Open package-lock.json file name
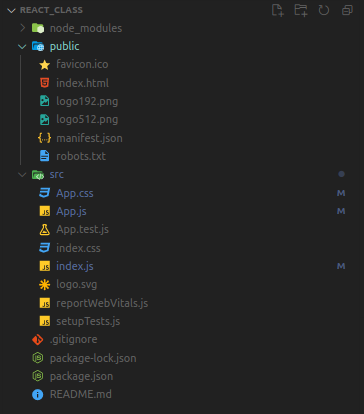Viewport: 364px width, 414px height. pos(93,358)
